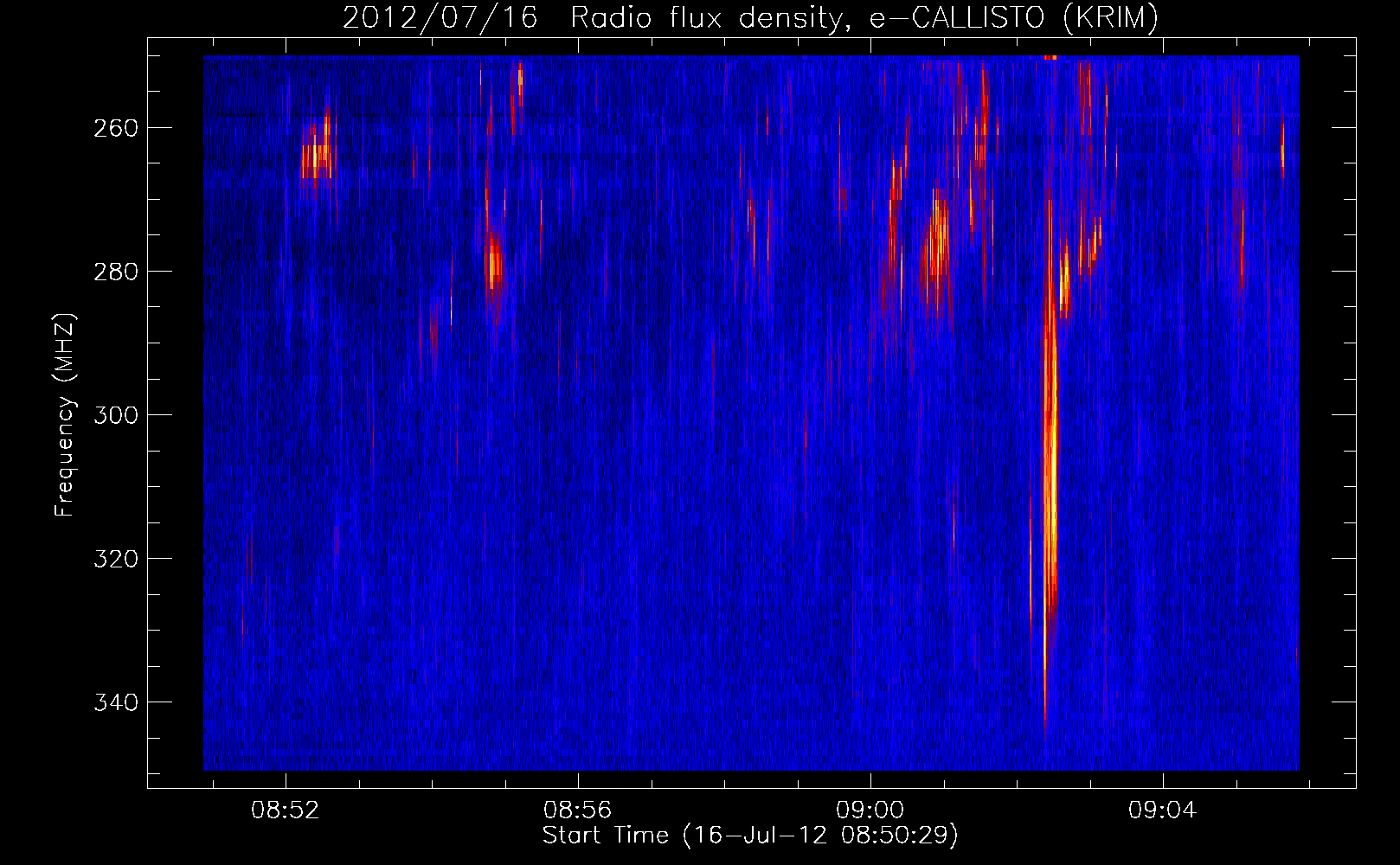This screenshot has height=865, width=1400.
Task: Click the 08:56 time tick label
Action: [x=577, y=811]
